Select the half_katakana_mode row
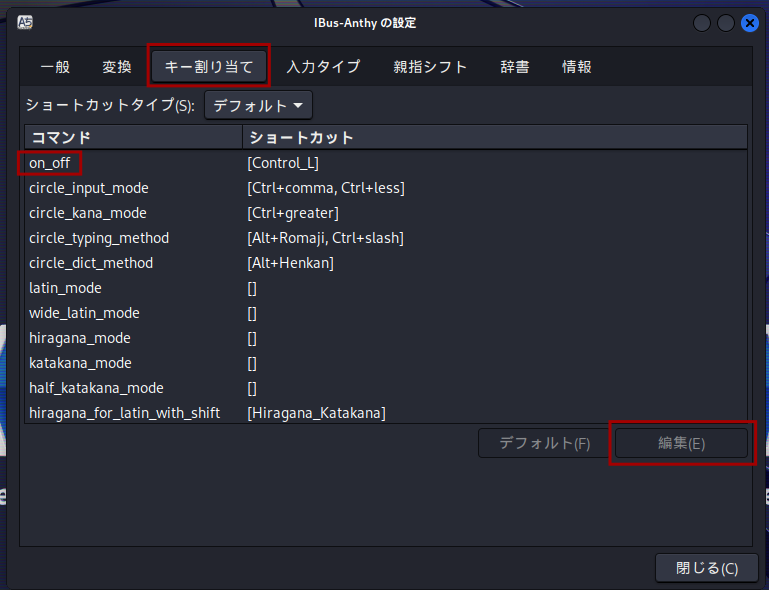Image resolution: width=769 pixels, height=590 pixels. (x=386, y=388)
